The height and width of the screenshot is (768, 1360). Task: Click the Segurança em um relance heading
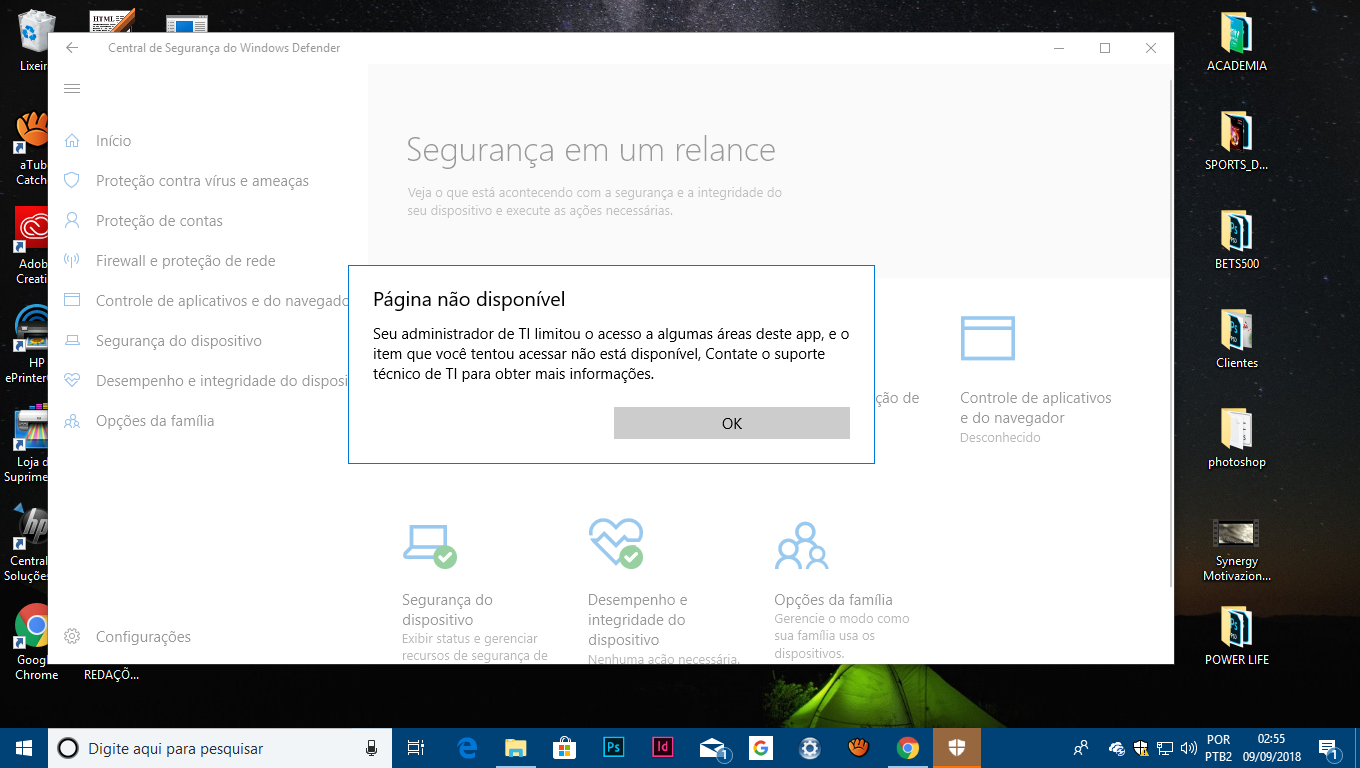pyautogui.click(x=591, y=151)
